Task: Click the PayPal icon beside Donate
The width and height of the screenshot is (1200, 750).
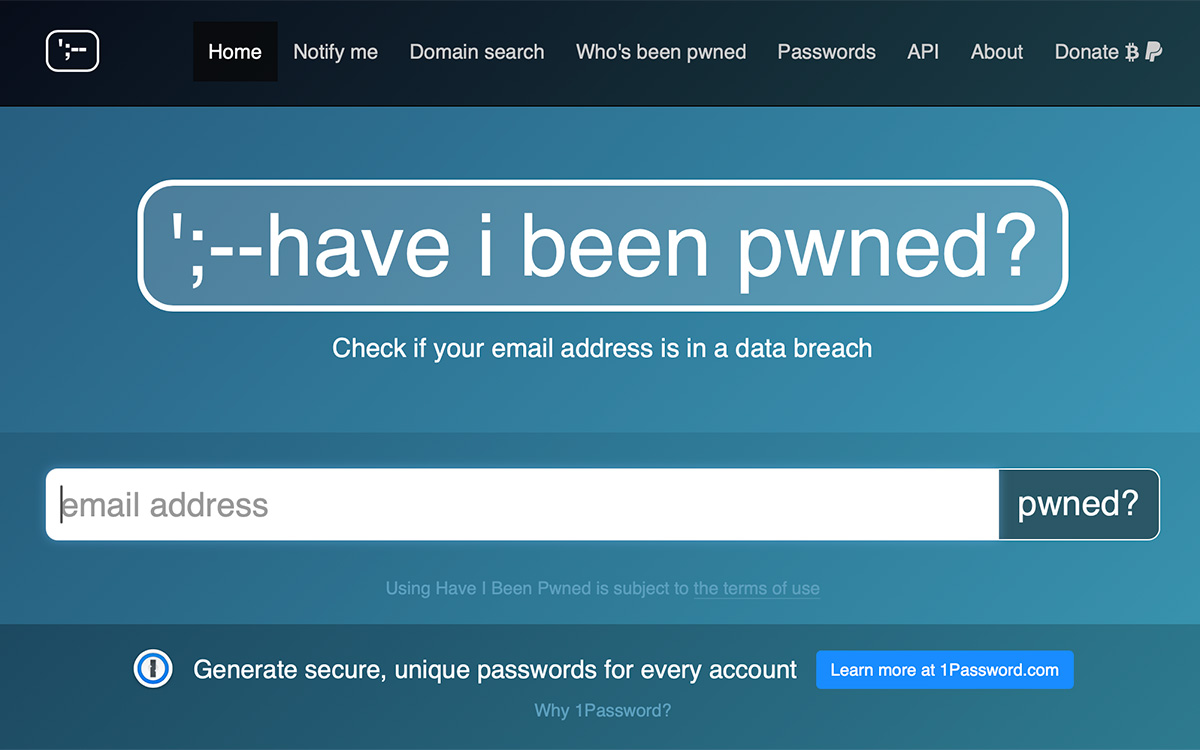Action: click(x=1153, y=53)
